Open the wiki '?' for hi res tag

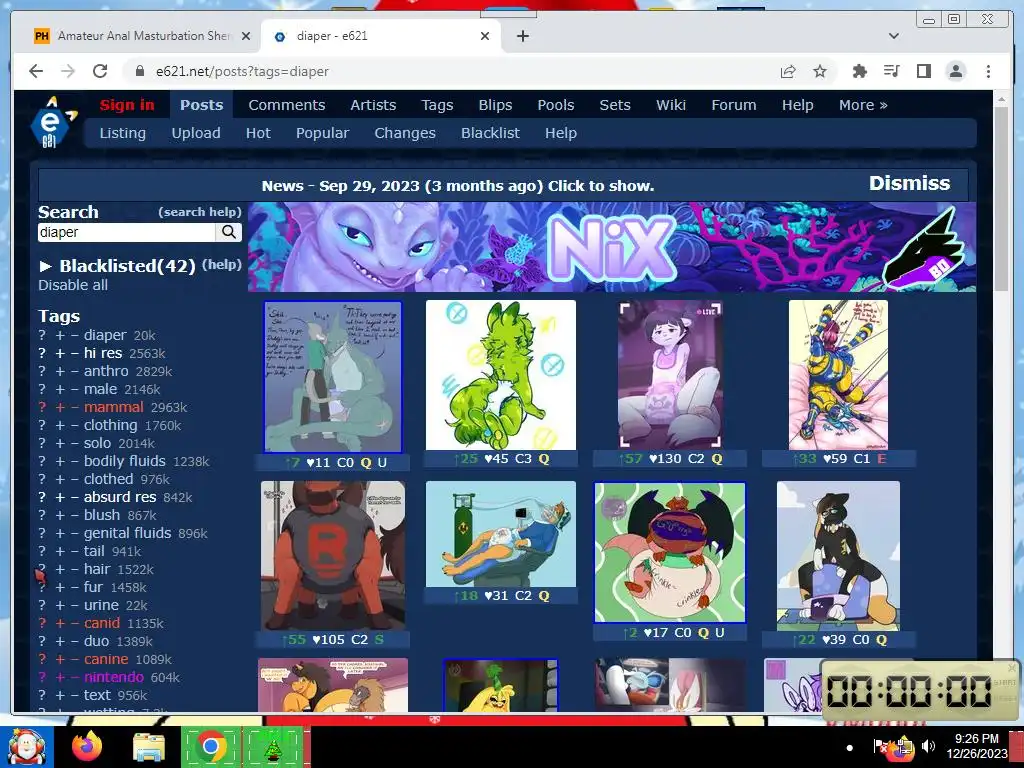tap(42, 353)
